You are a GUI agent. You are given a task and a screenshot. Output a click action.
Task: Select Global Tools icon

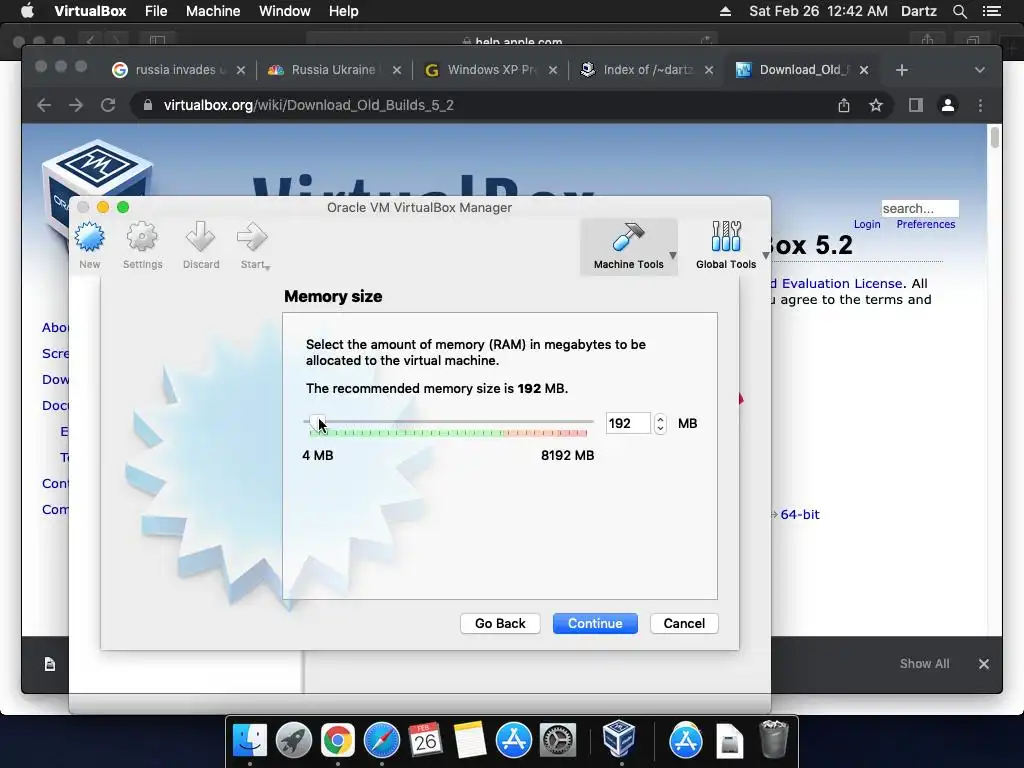coord(726,237)
